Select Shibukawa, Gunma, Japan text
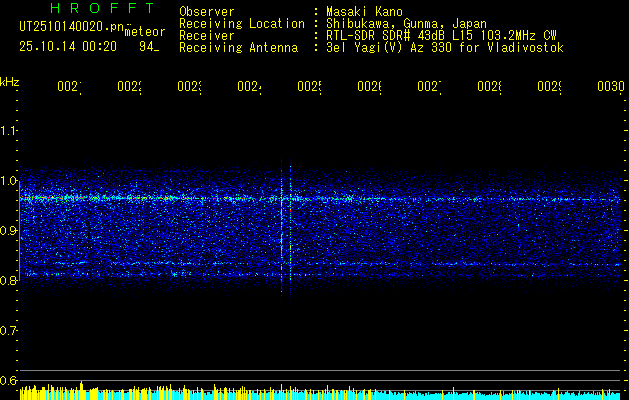 [x=407, y=24]
